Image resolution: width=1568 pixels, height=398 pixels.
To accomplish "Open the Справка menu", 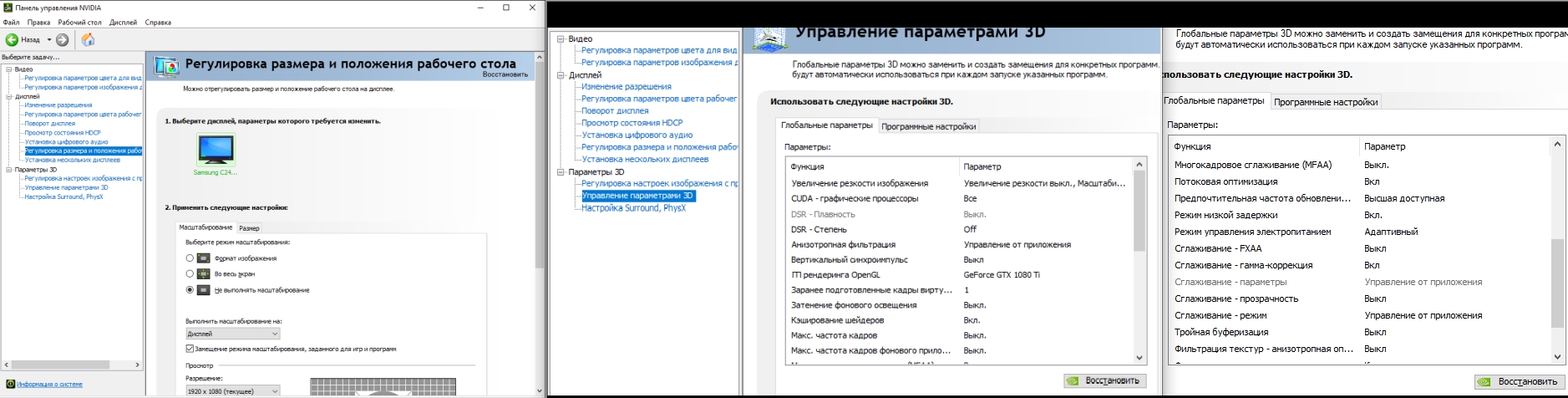I will (158, 23).
